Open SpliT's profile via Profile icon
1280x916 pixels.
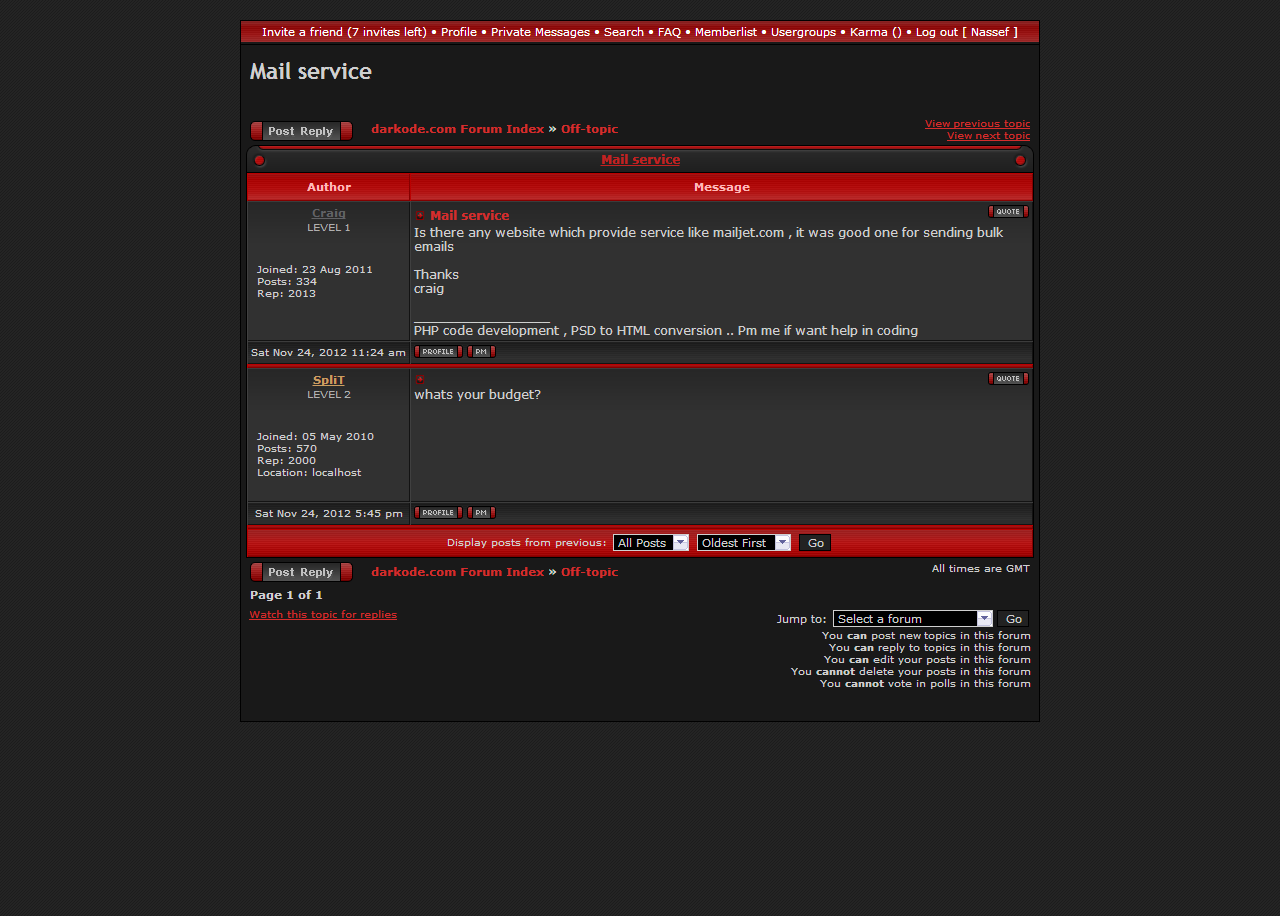point(438,513)
